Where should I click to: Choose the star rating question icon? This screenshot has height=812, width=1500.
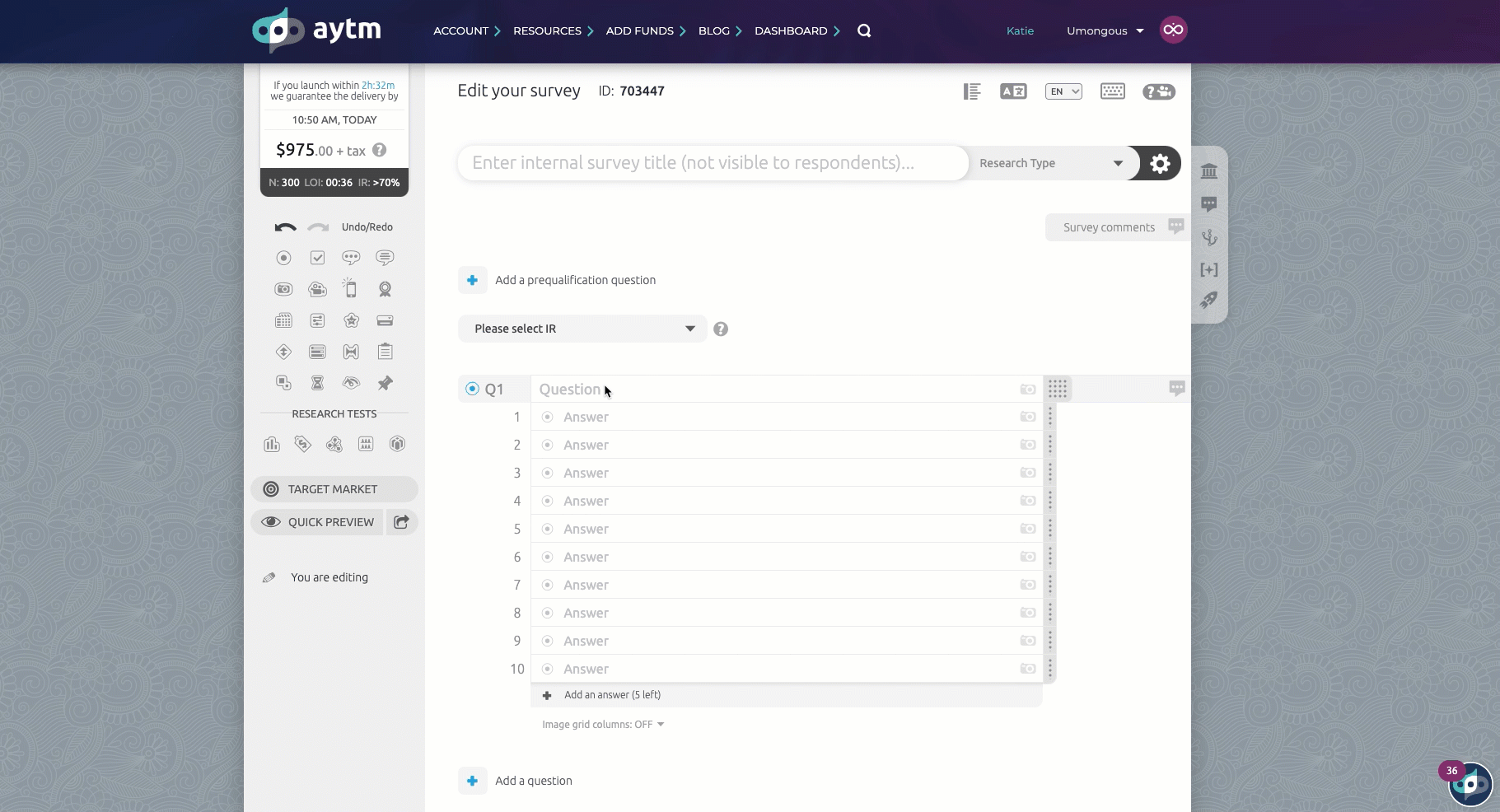[x=351, y=320]
